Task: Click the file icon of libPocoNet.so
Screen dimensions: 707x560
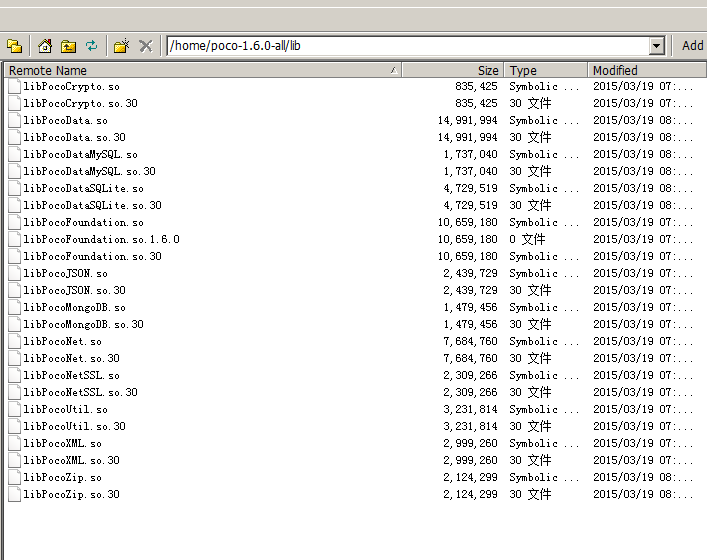Action: point(14,341)
